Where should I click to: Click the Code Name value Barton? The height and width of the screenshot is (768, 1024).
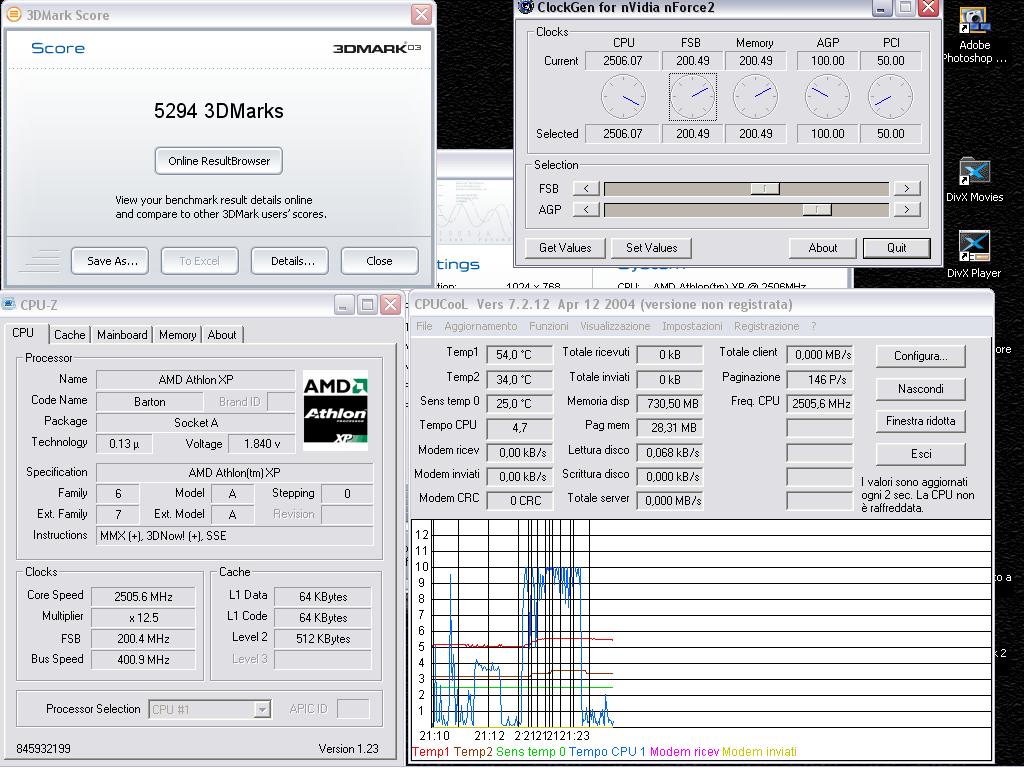(150, 402)
